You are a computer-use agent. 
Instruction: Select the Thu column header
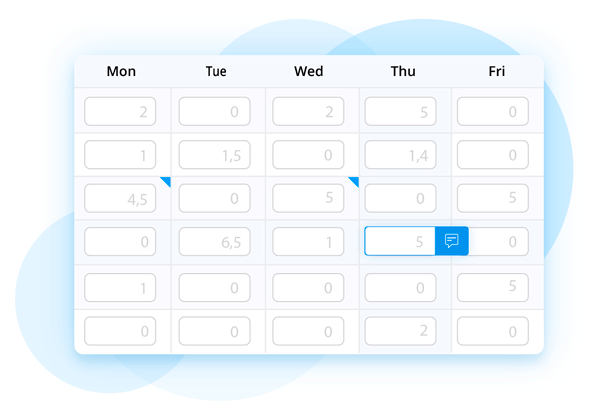[x=403, y=71]
